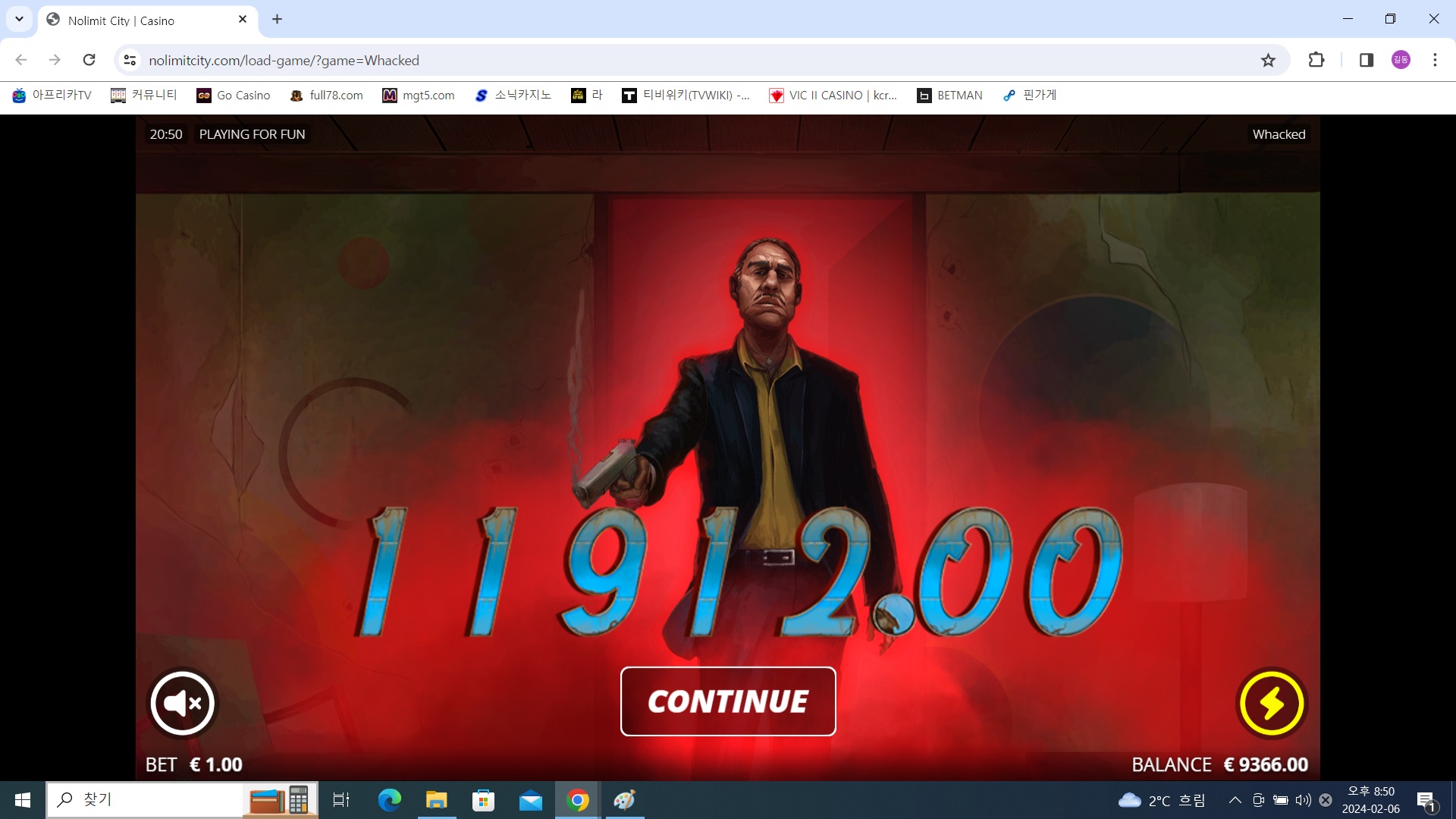This screenshot has width=1456, height=819.
Task: Open the 티비위키(TVWIKI) bookmark
Action: tap(686, 95)
